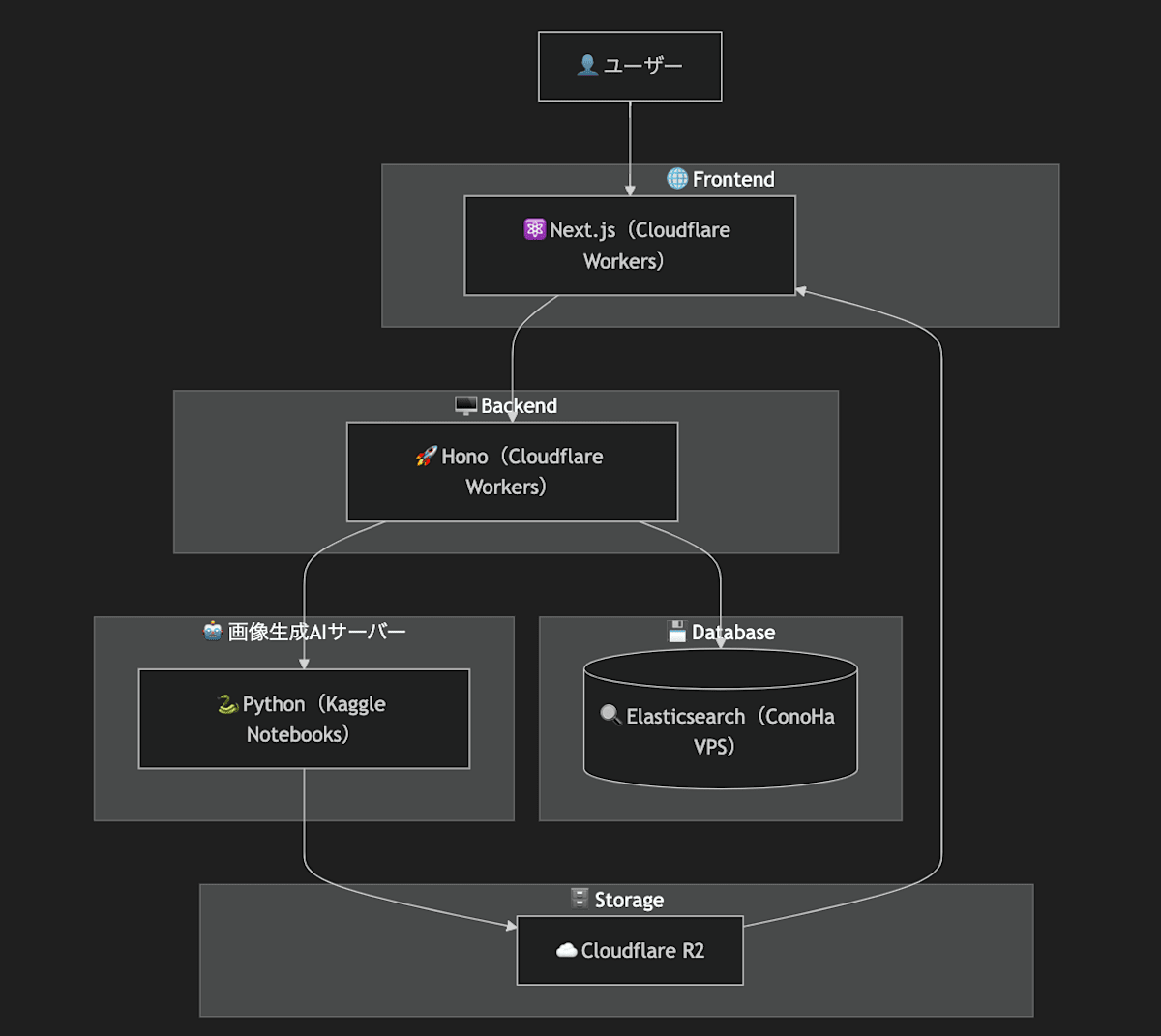Click the Frontend group label
Image resolution: width=1161 pixels, height=1036 pixels.
(x=733, y=179)
